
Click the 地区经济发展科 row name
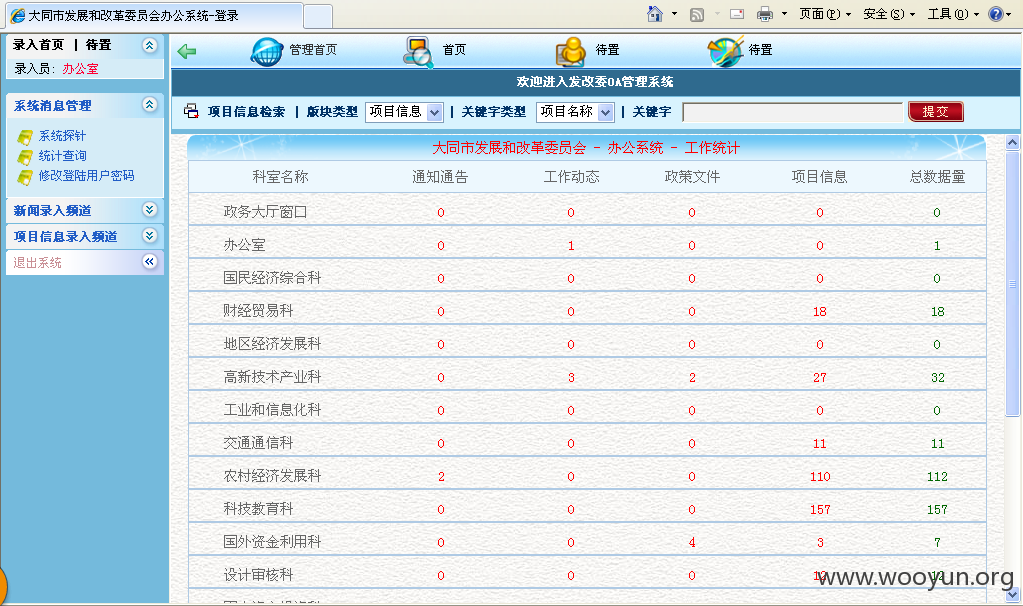pos(272,344)
